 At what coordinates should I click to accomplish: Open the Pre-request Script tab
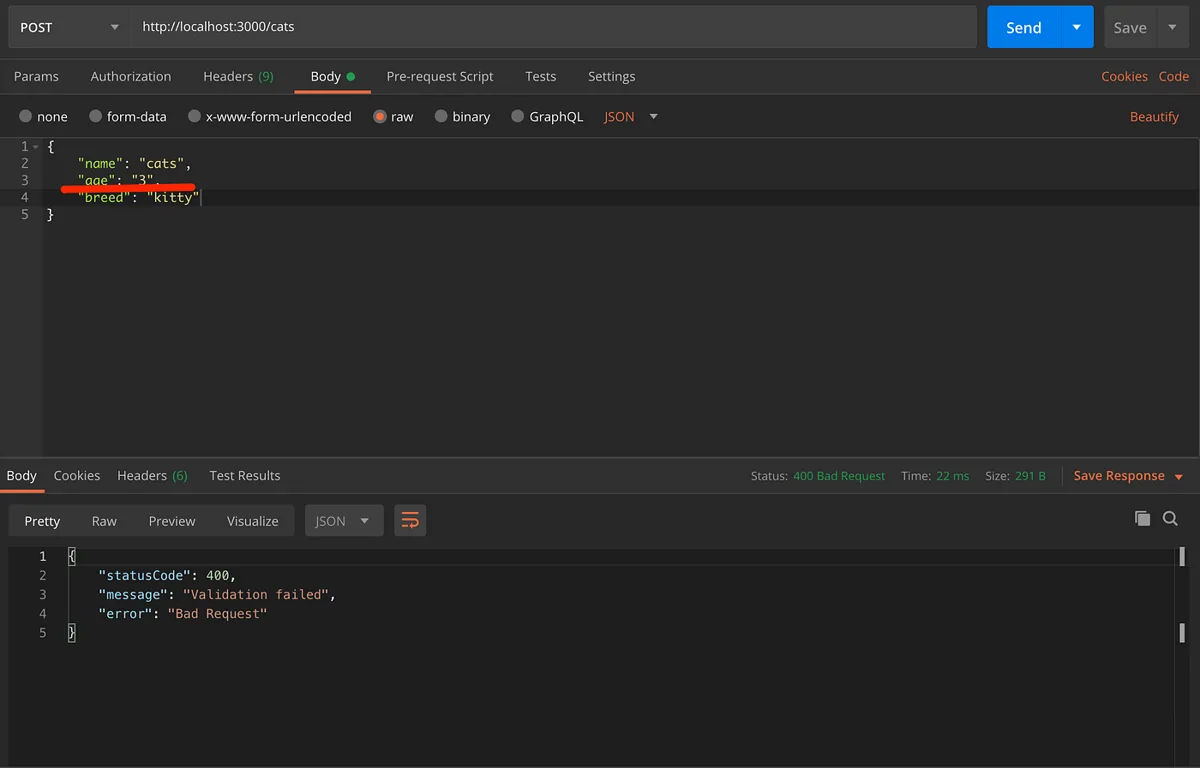tap(440, 76)
